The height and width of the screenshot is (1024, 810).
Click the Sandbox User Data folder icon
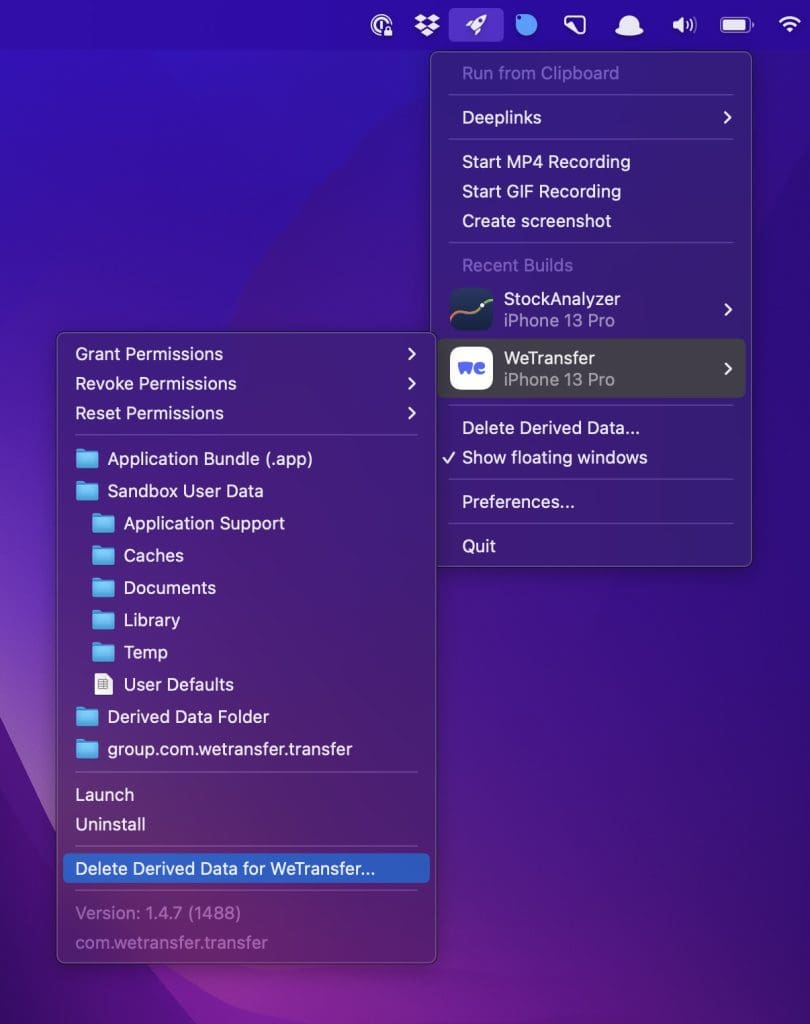point(87,491)
